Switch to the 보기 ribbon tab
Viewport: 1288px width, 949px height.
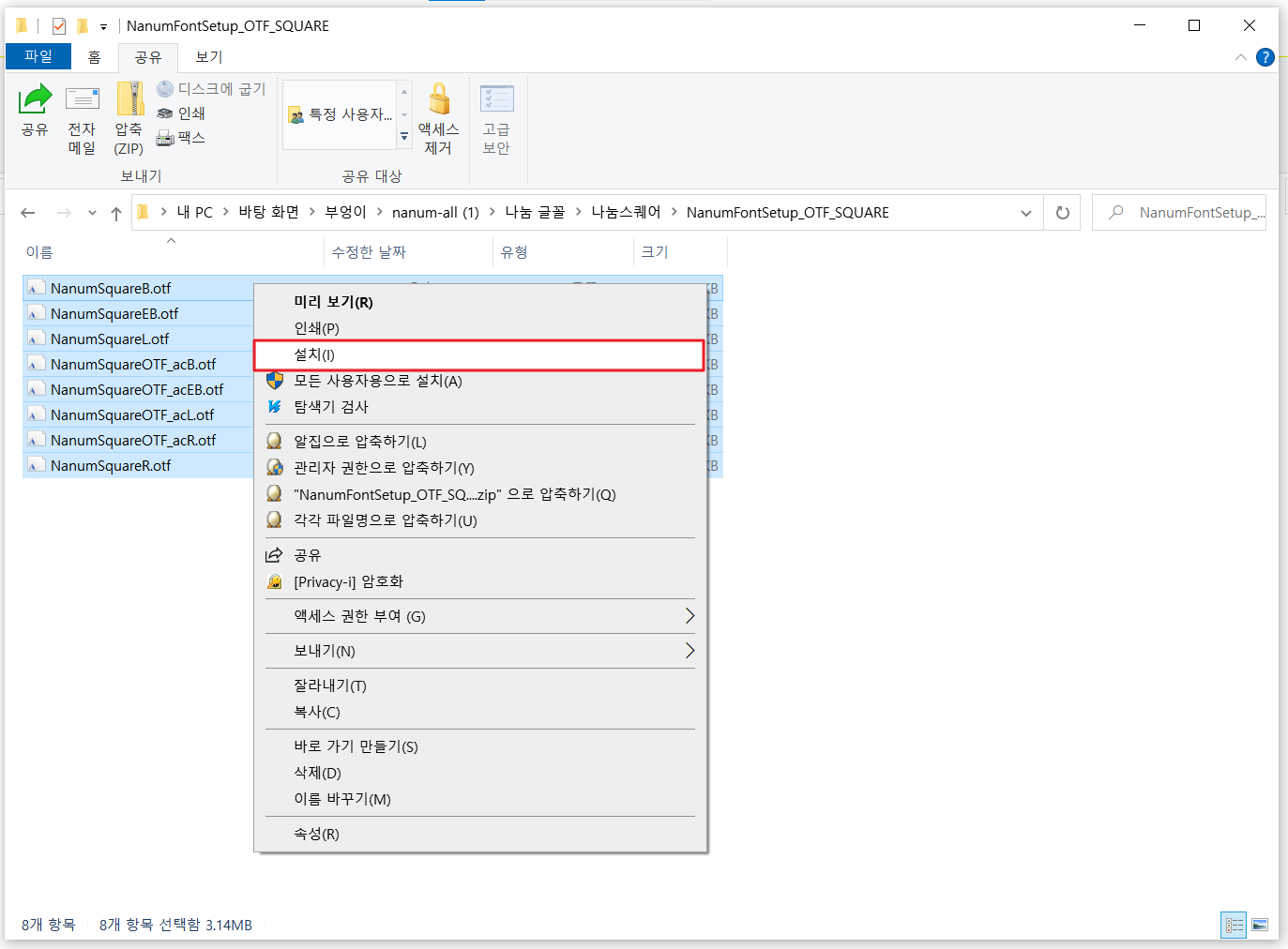click(x=209, y=57)
